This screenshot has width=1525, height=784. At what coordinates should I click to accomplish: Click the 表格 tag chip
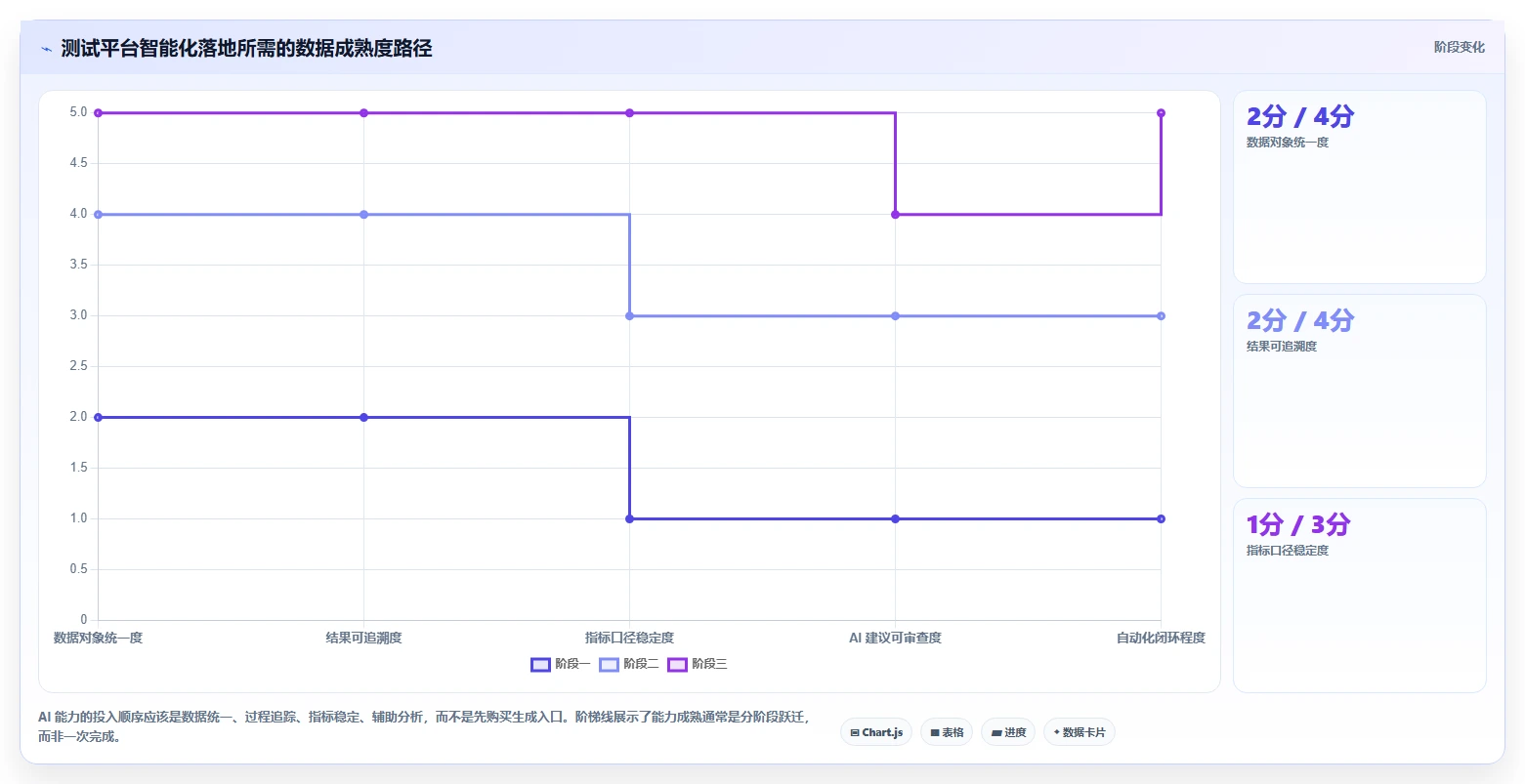point(947,732)
